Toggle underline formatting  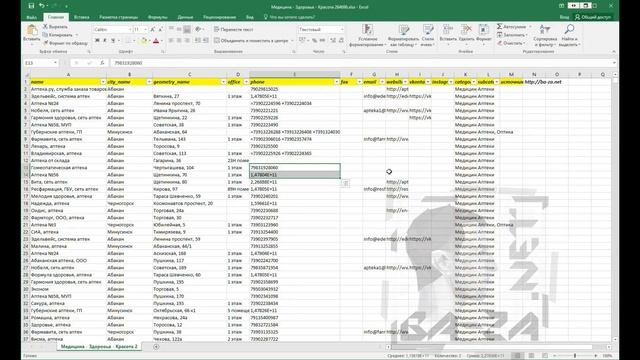pyautogui.click(x=113, y=40)
